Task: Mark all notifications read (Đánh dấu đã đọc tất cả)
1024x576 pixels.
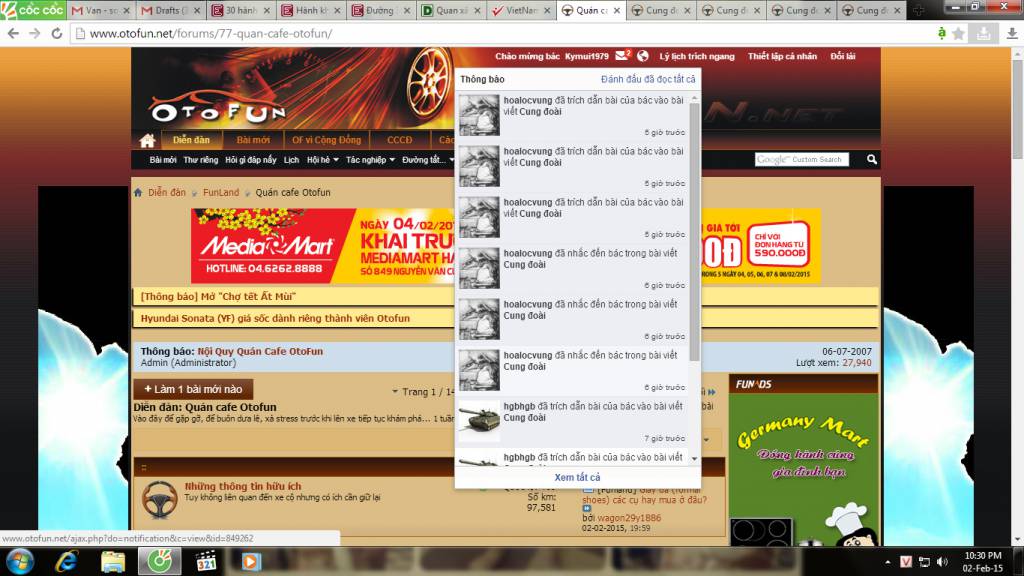Action: [x=648, y=79]
